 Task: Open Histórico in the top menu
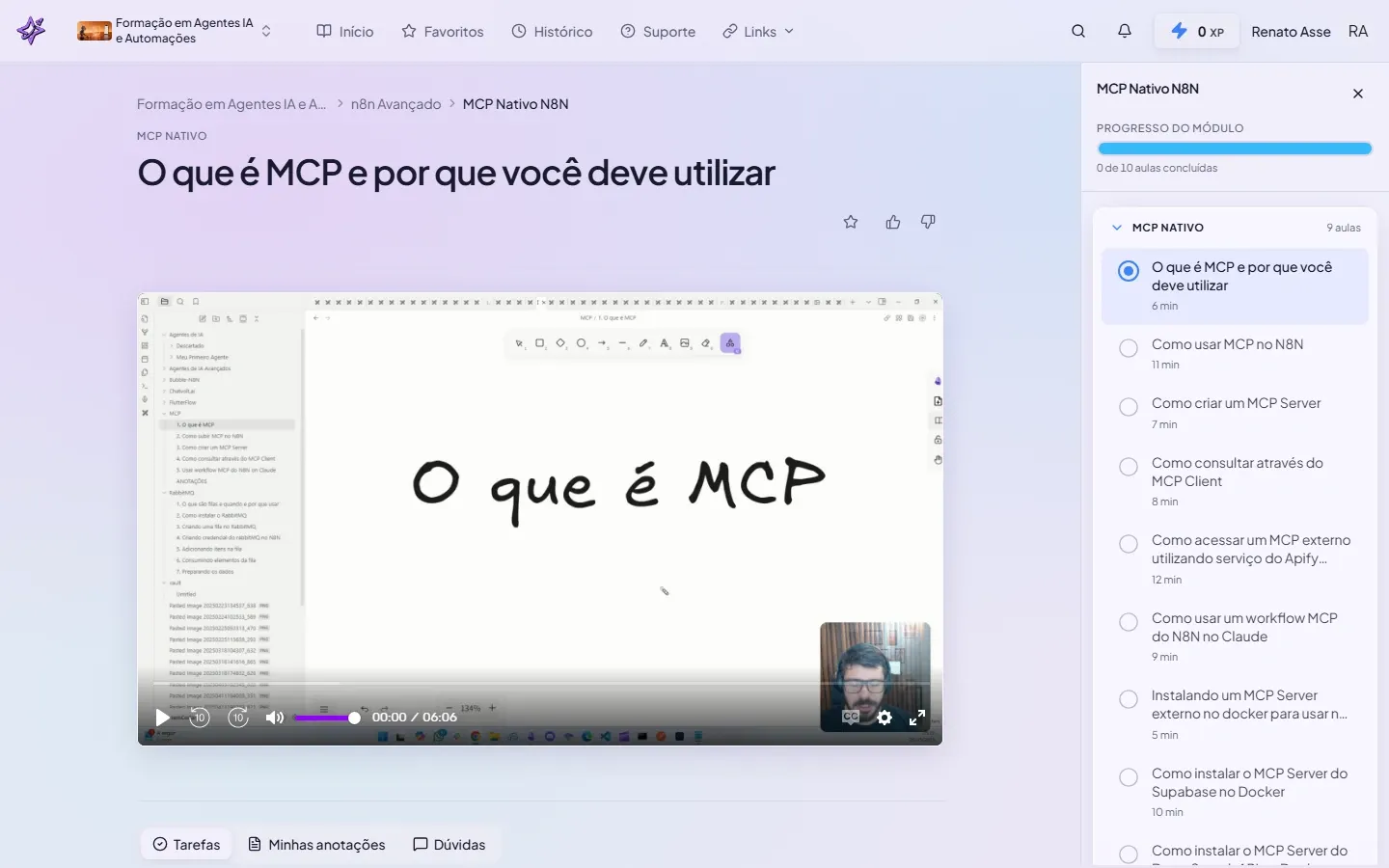click(552, 32)
